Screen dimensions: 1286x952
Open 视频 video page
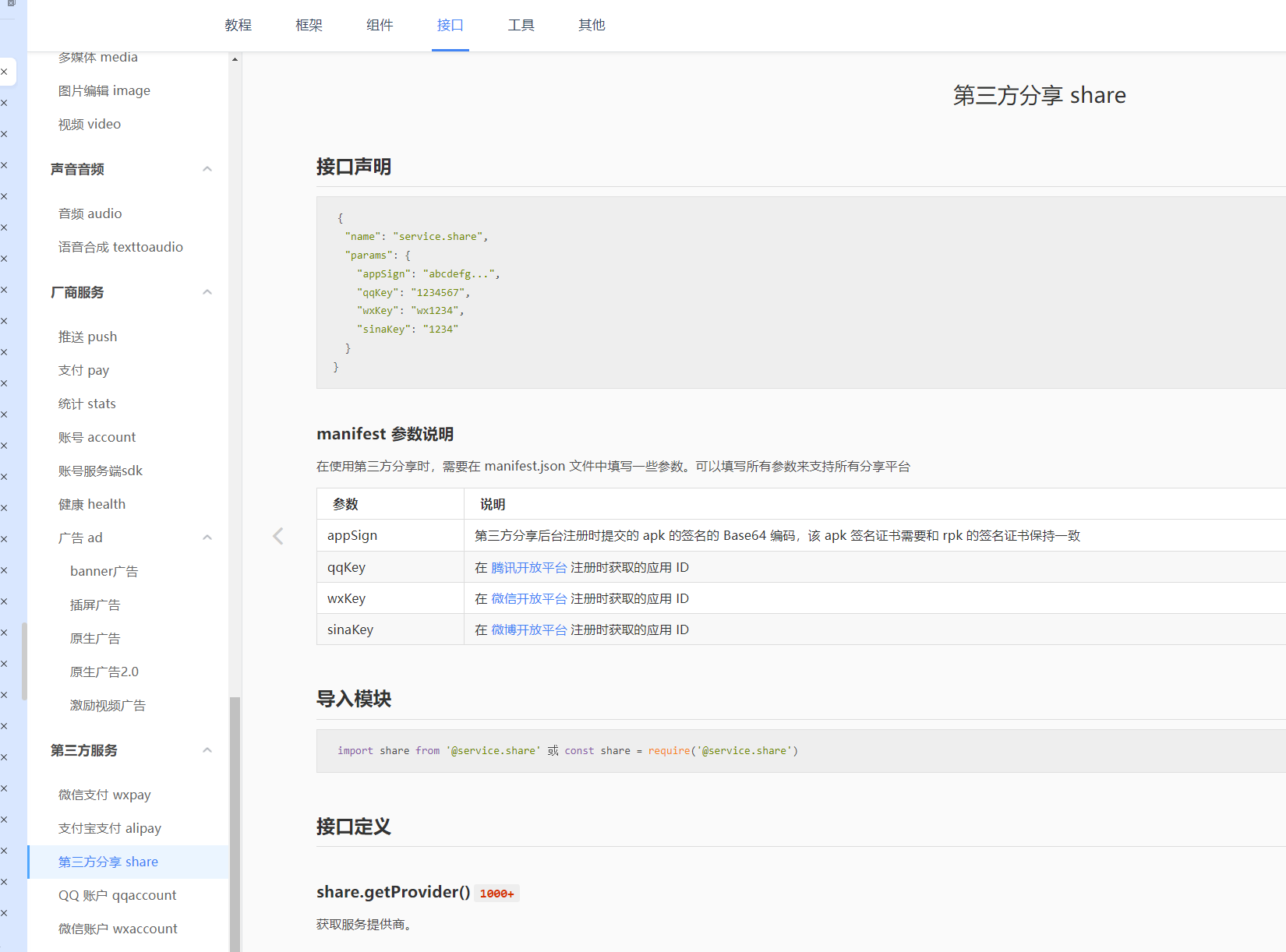pyautogui.click(x=90, y=124)
